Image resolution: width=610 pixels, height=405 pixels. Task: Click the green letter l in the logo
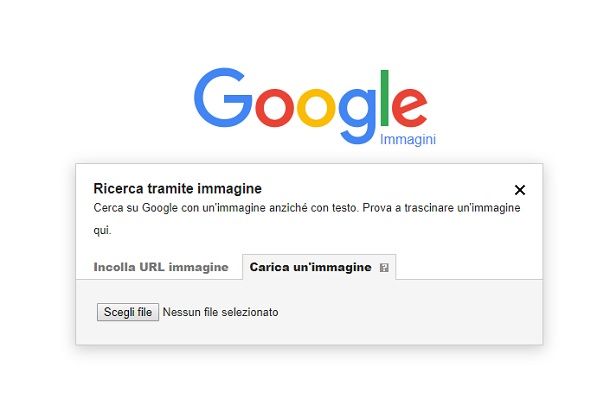tap(384, 98)
